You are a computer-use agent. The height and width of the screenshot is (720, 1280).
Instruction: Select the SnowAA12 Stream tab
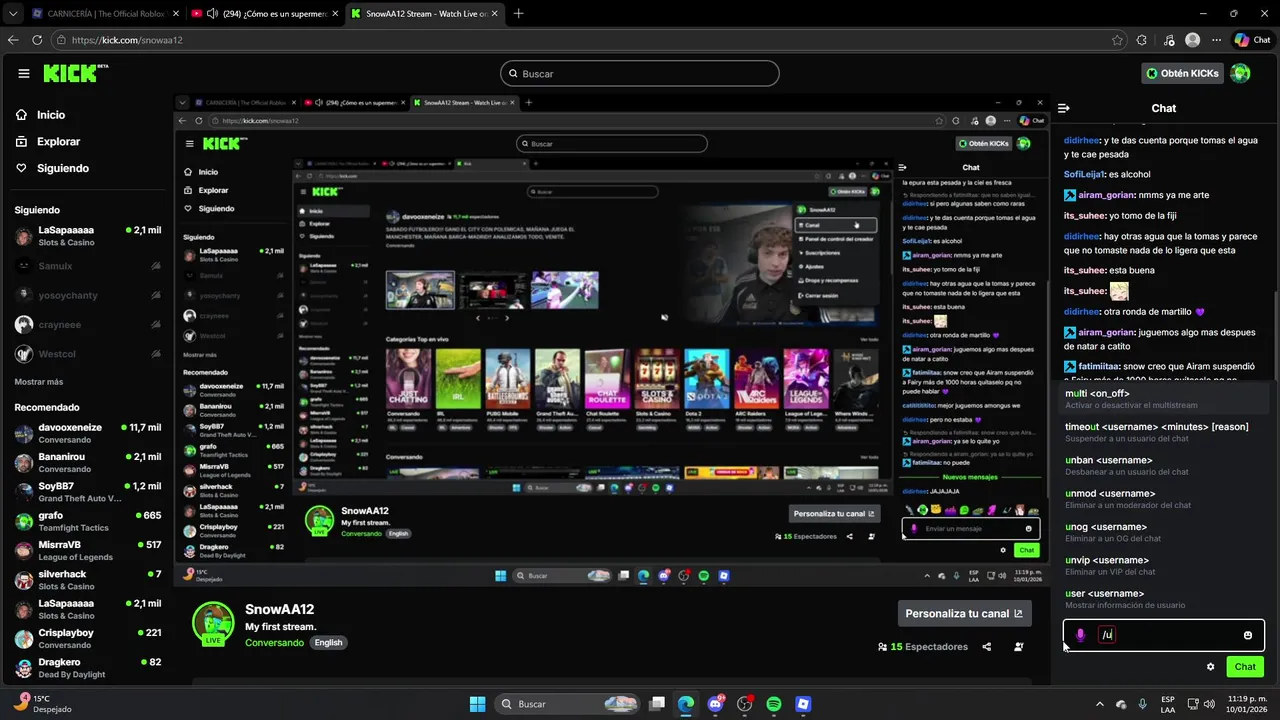coord(422,14)
